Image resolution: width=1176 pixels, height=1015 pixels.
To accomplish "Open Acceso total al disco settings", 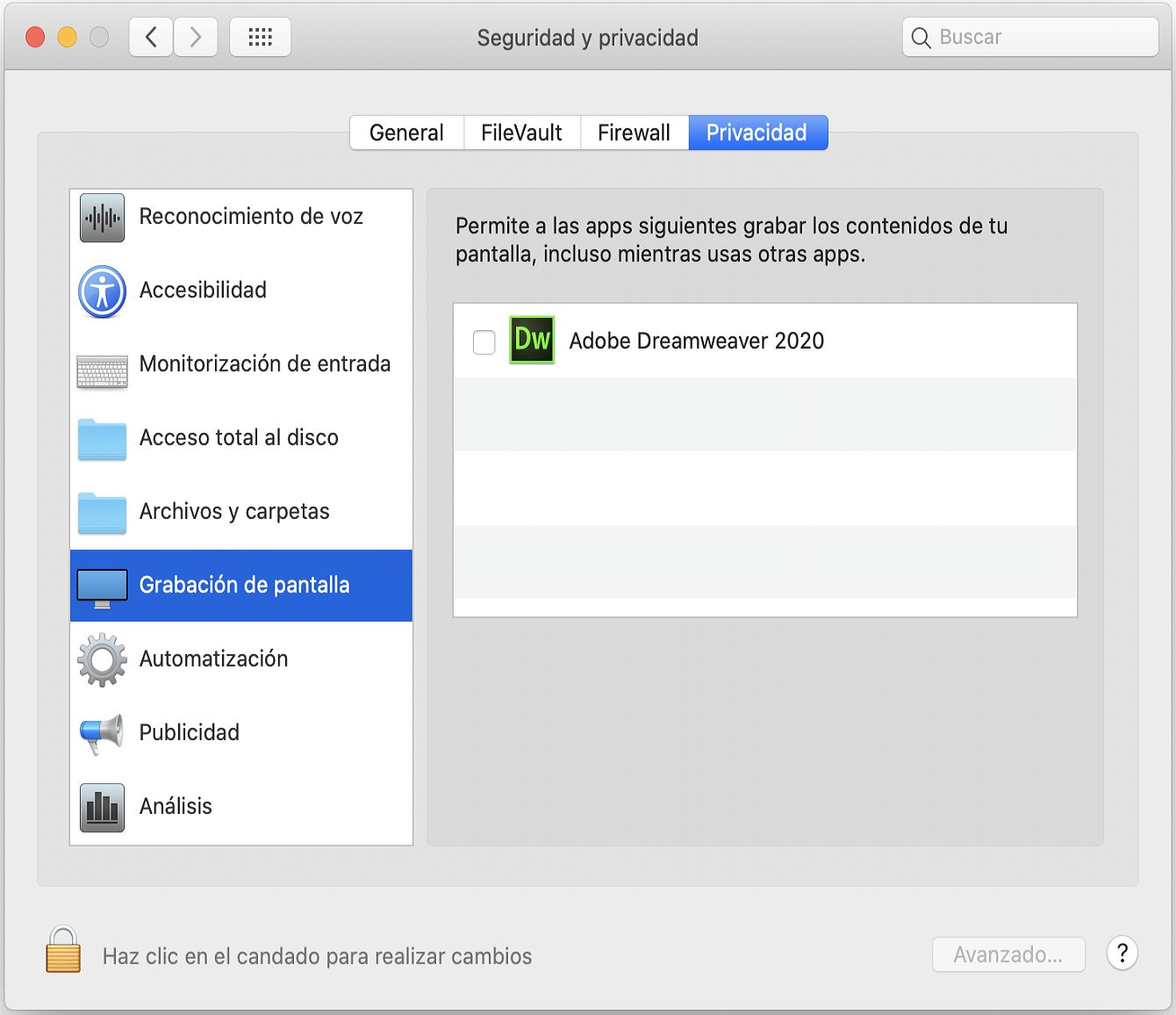I will coord(239,438).
